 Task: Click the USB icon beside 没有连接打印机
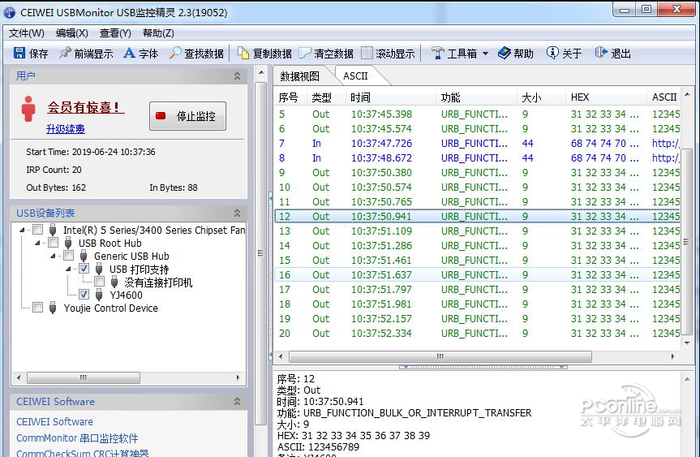tap(114, 282)
